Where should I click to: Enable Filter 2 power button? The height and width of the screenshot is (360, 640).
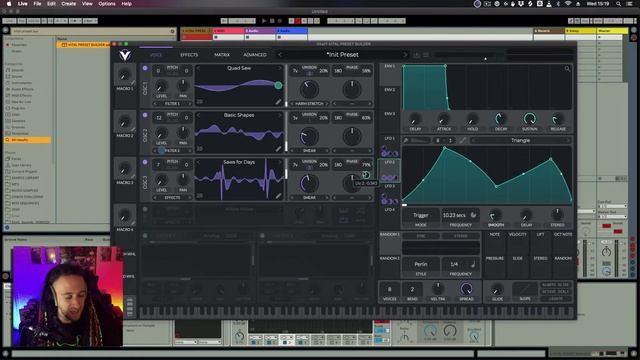pos(262,236)
